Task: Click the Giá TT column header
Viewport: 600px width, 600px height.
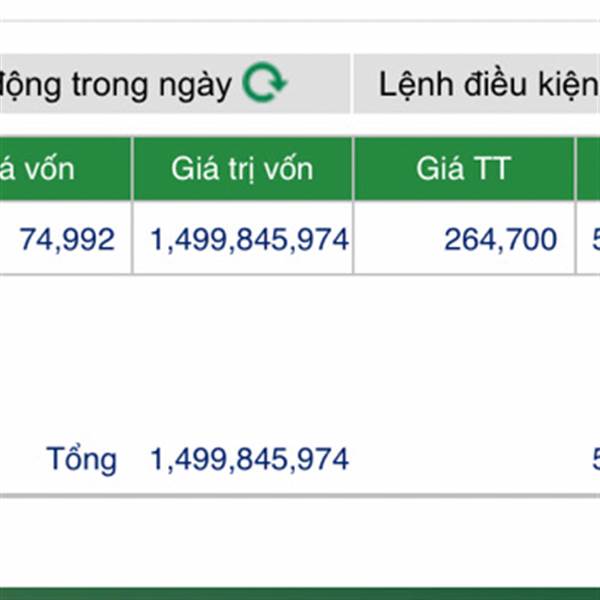Action: click(x=463, y=168)
